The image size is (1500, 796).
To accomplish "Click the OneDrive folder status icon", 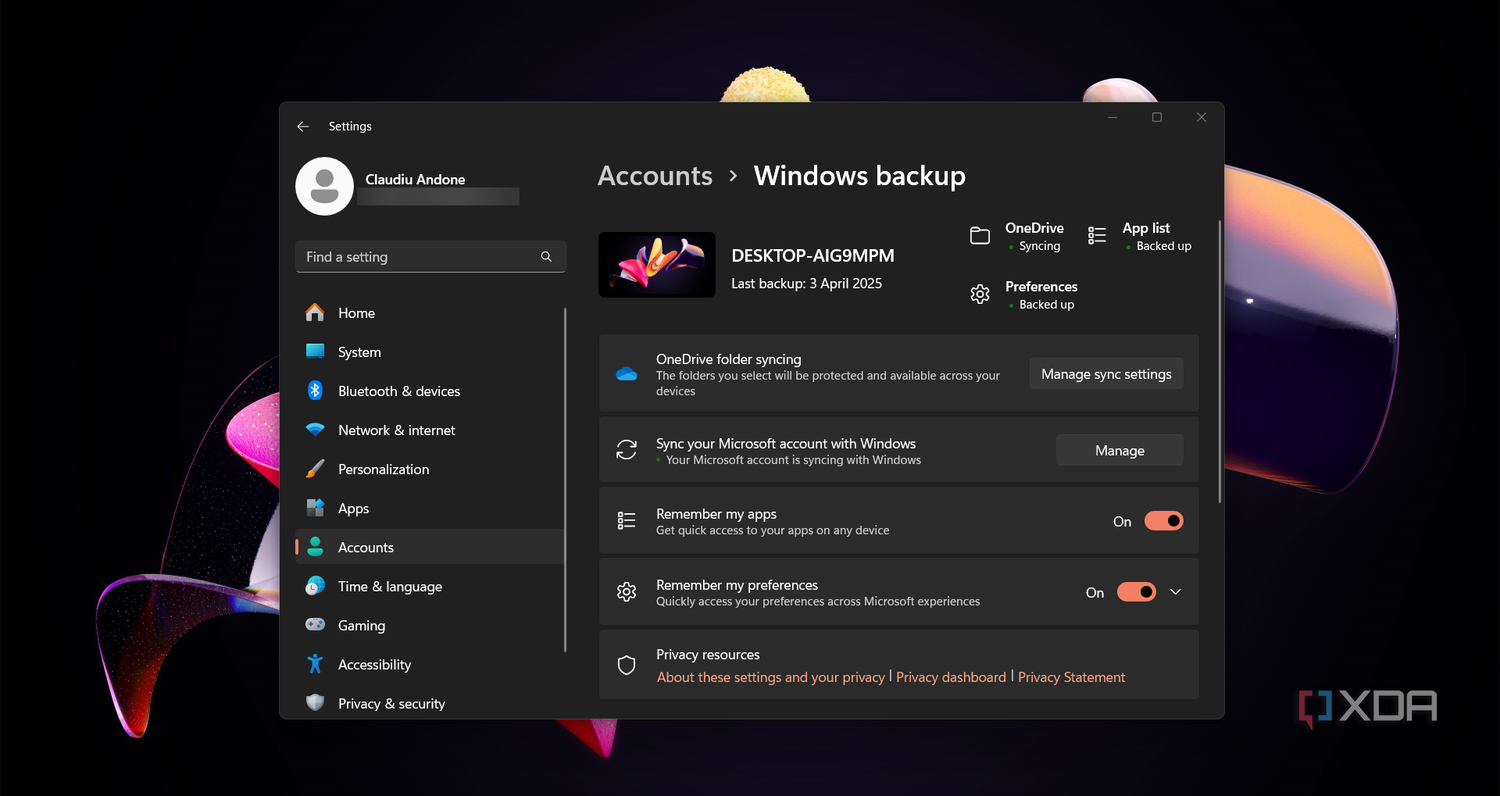I will (980, 236).
